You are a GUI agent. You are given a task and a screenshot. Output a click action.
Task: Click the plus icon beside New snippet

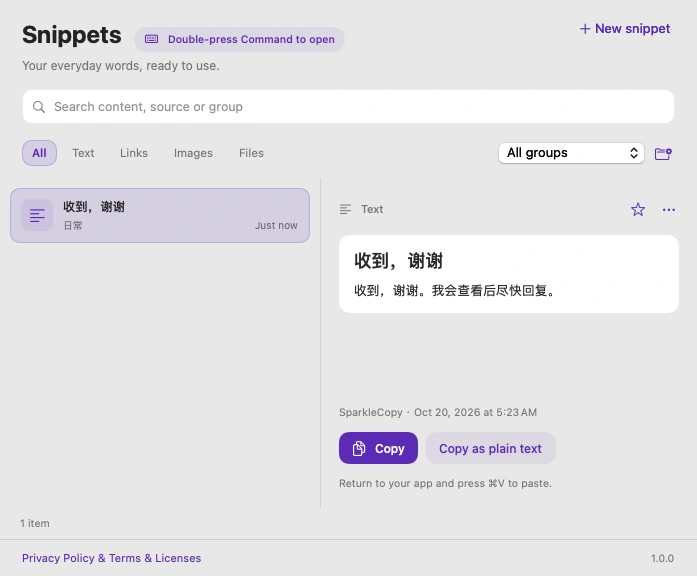coord(585,29)
